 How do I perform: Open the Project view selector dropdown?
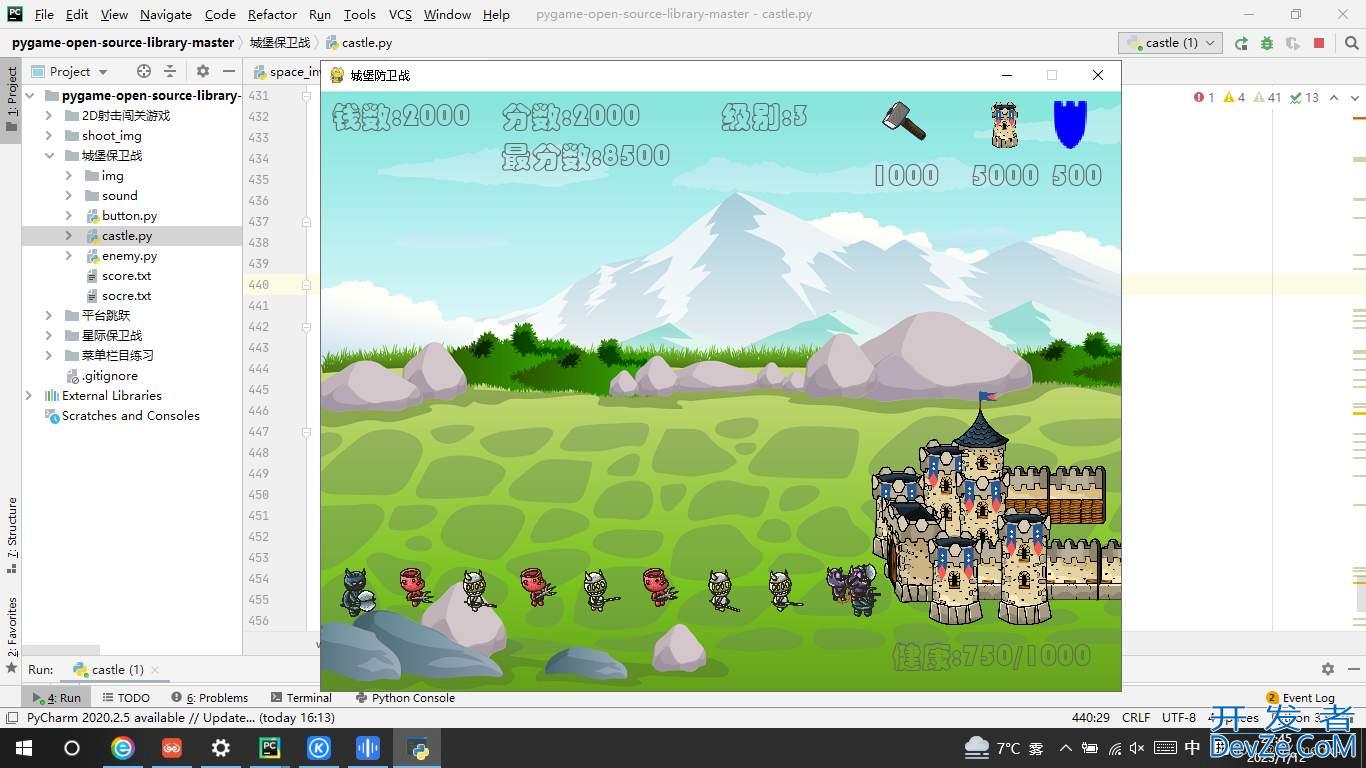[x=70, y=71]
